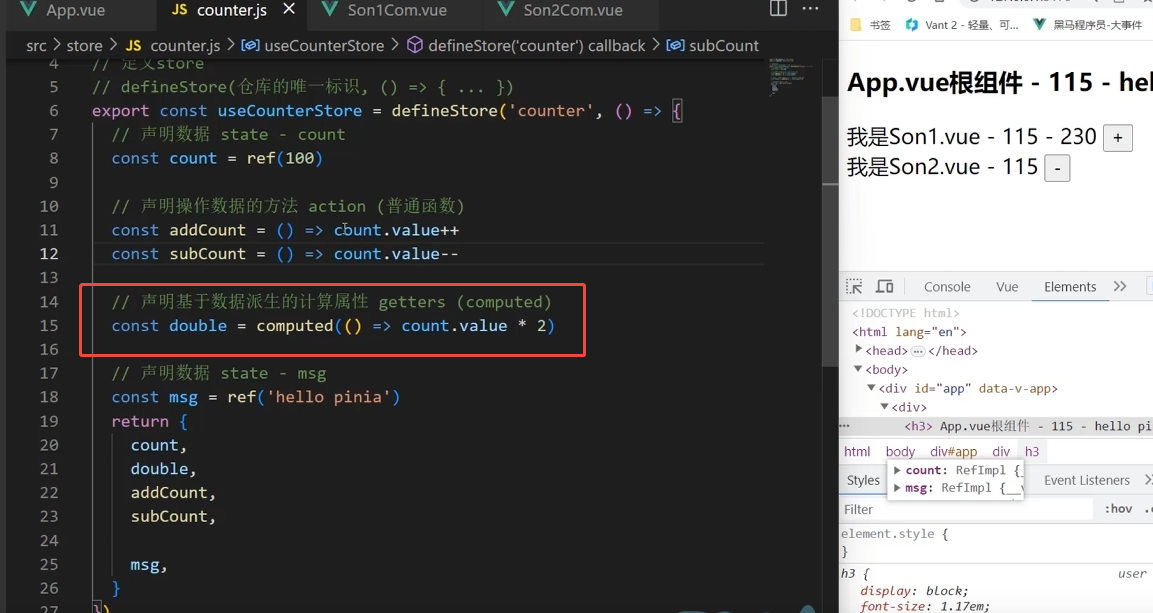Switch to the Vue tab in DevTools

1007,287
